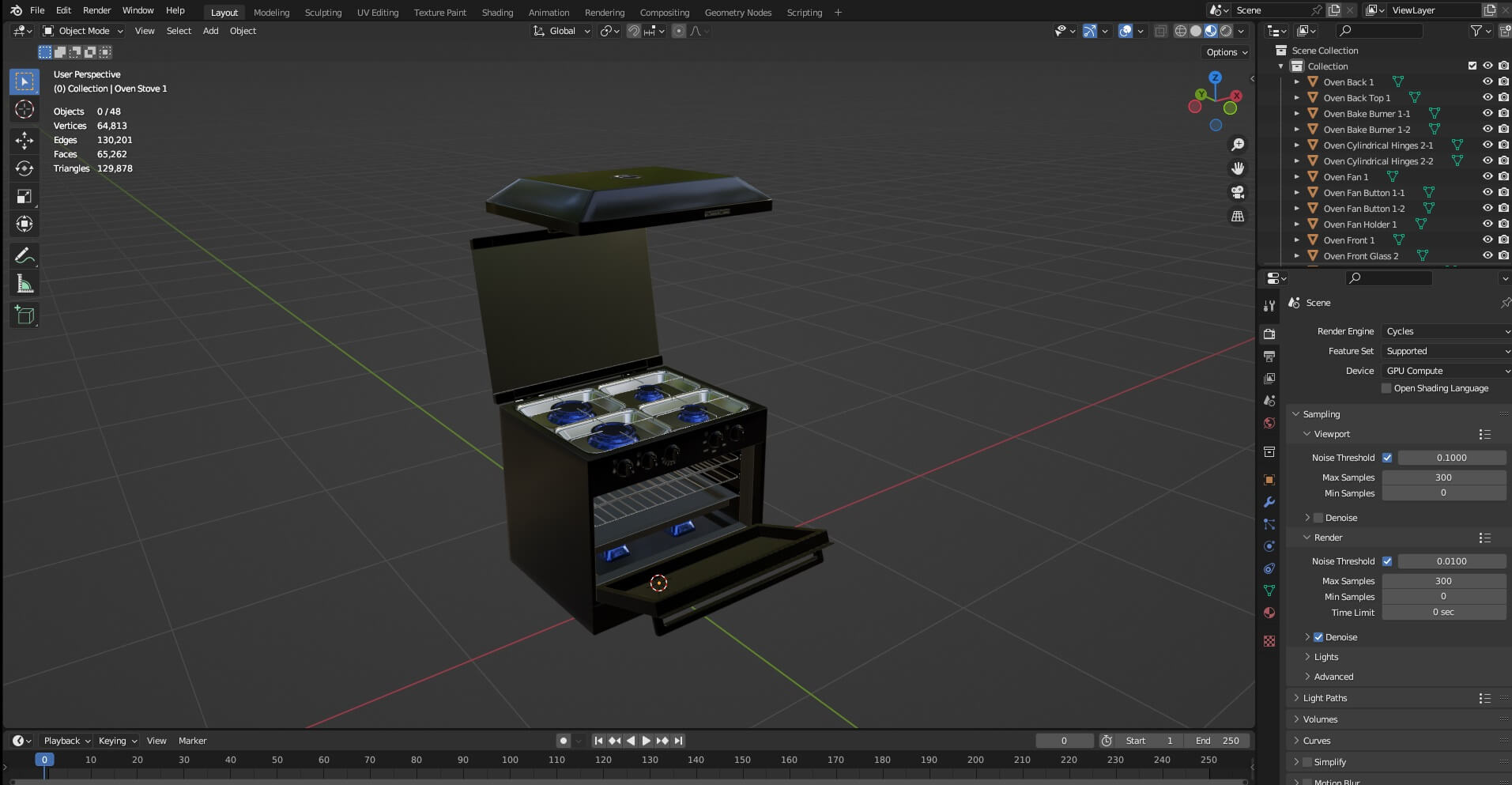Collapse the Sampling panel
This screenshot has height=785, width=1512.
[x=1321, y=414]
